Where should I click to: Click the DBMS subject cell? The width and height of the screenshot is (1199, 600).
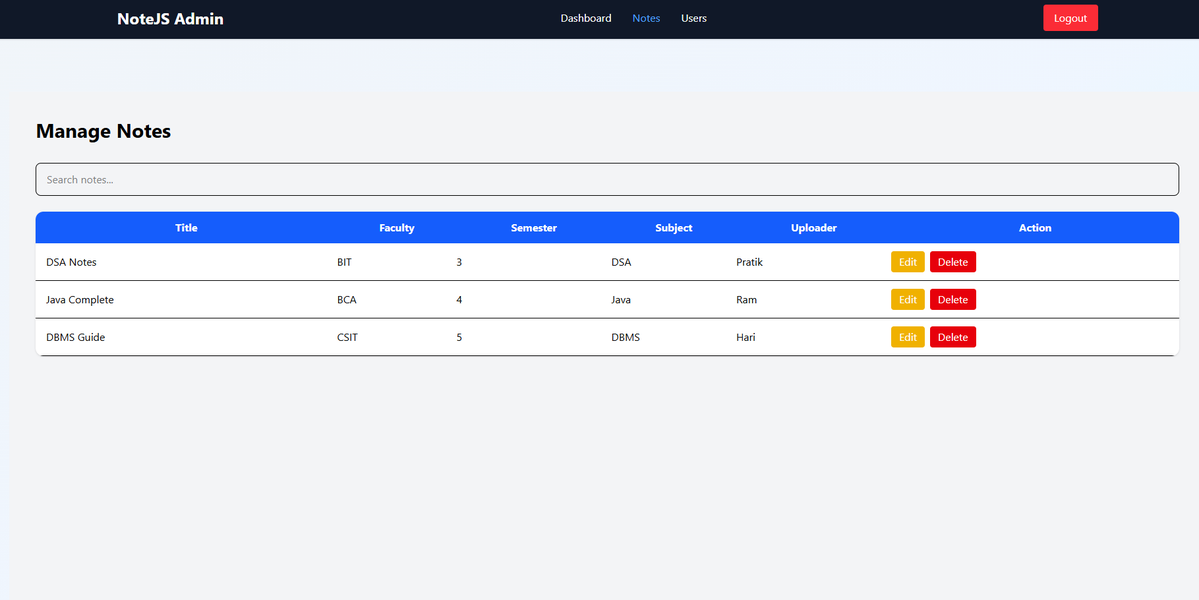point(625,337)
